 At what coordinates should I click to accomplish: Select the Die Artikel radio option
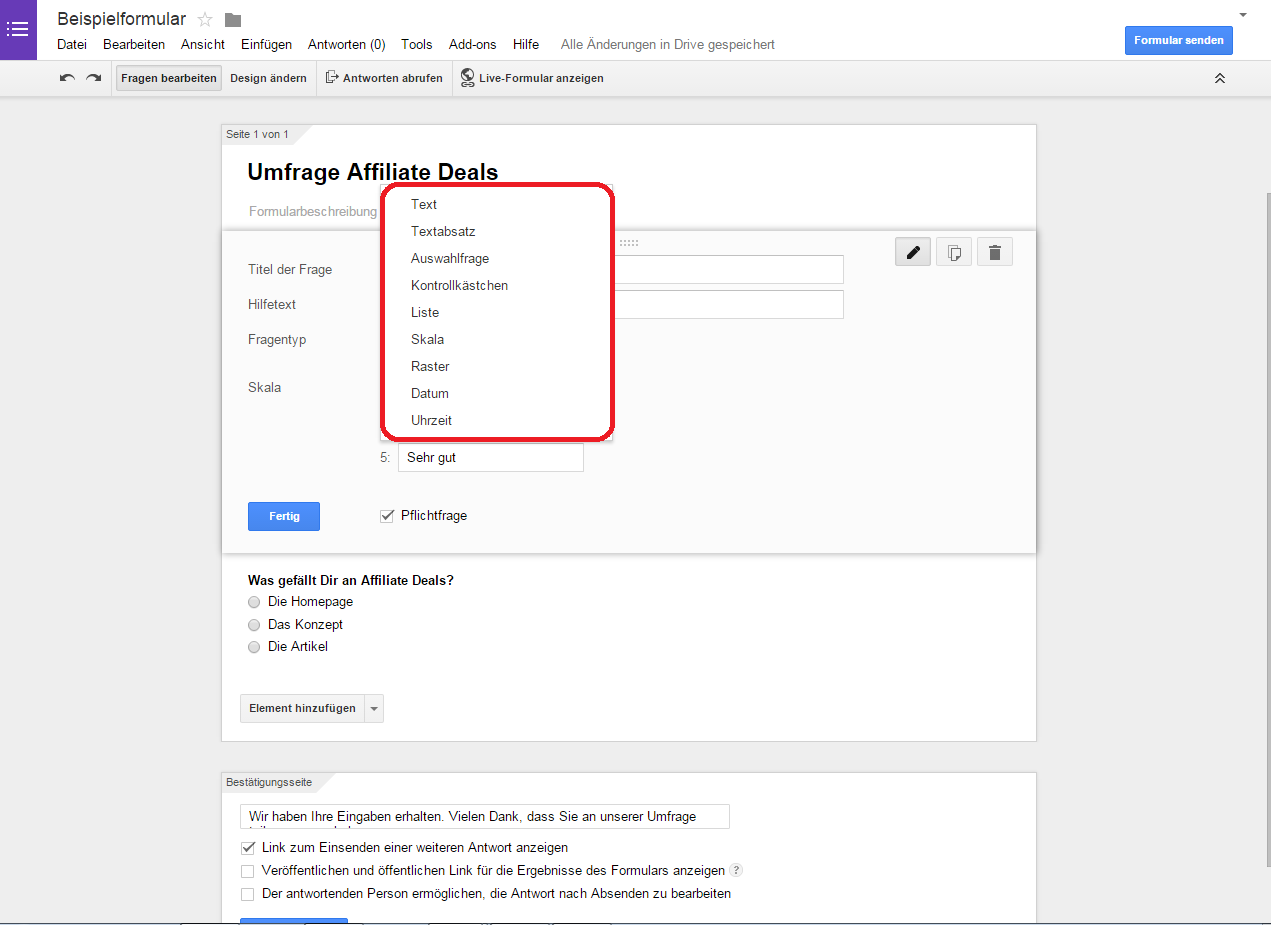[254, 647]
